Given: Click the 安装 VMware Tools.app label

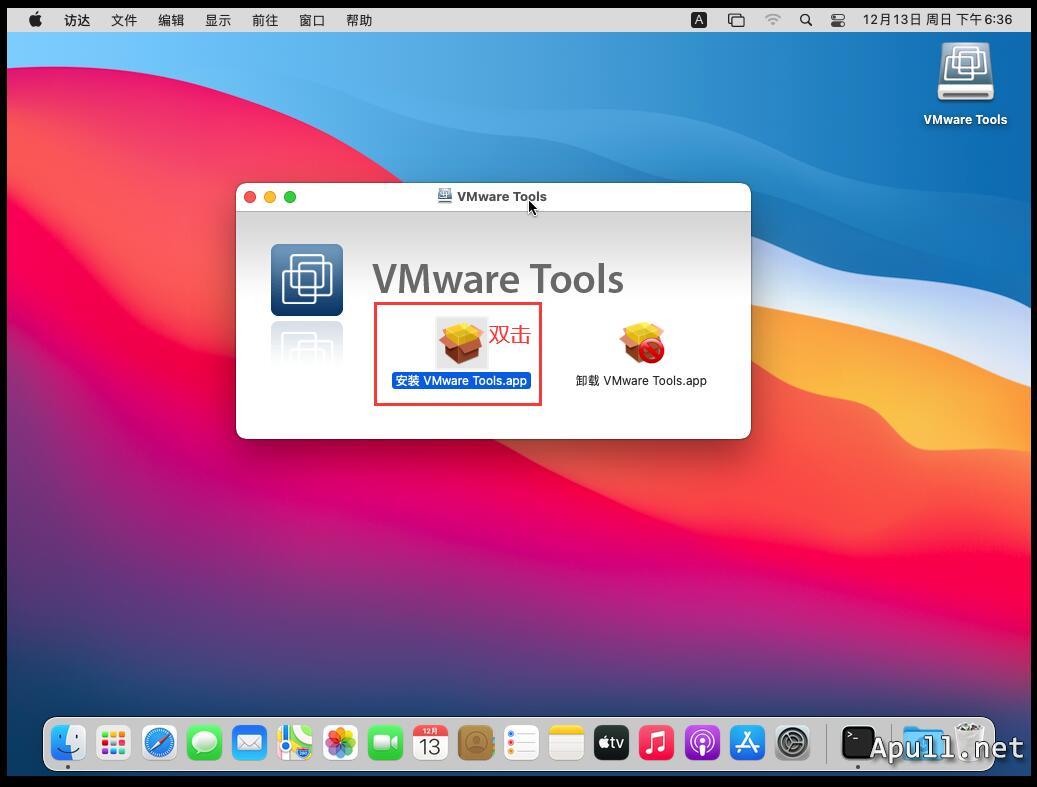Looking at the screenshot, I should [x=461, y=380].
